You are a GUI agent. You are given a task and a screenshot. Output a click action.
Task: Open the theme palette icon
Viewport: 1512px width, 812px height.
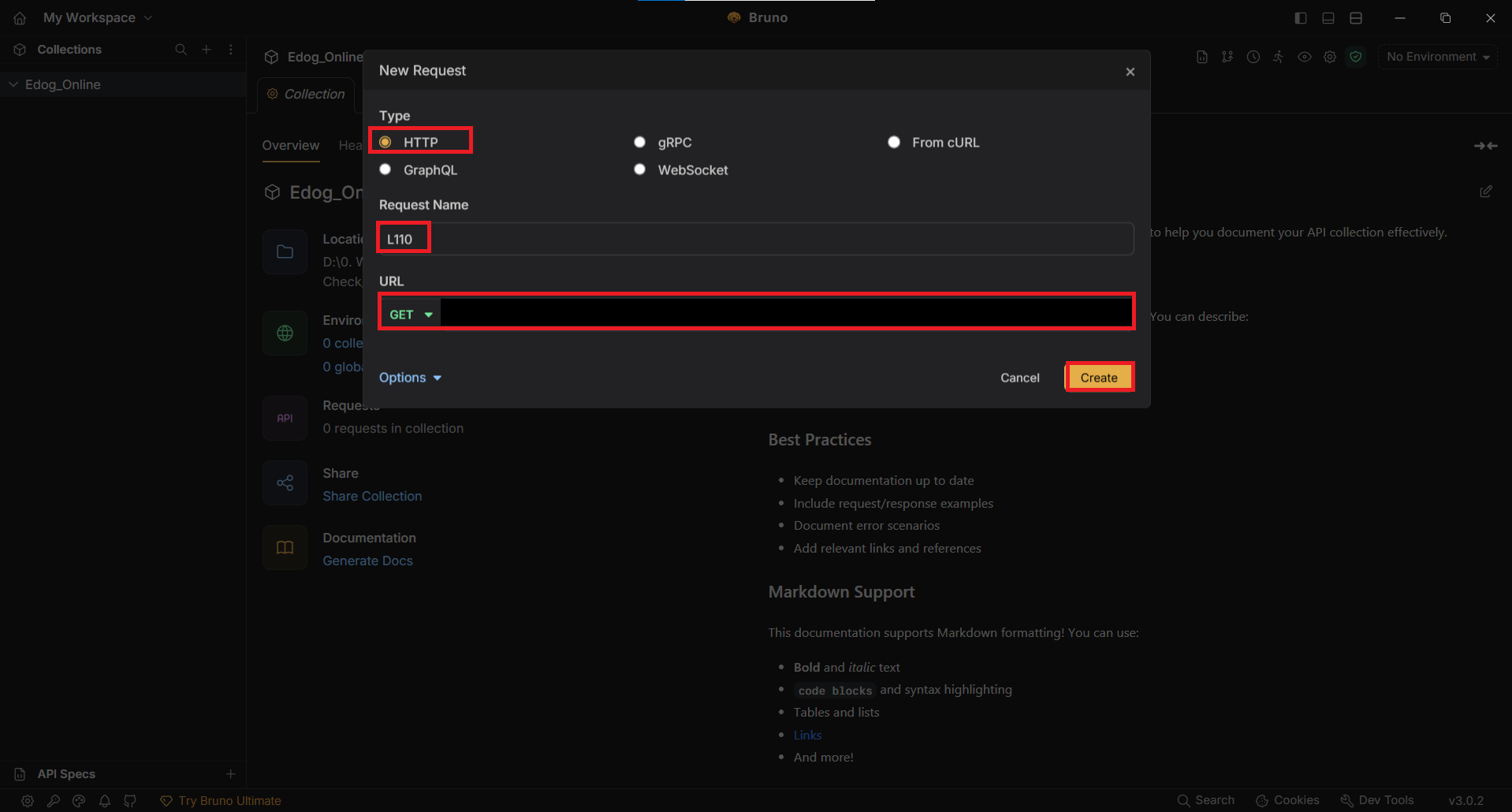(79, 800)
